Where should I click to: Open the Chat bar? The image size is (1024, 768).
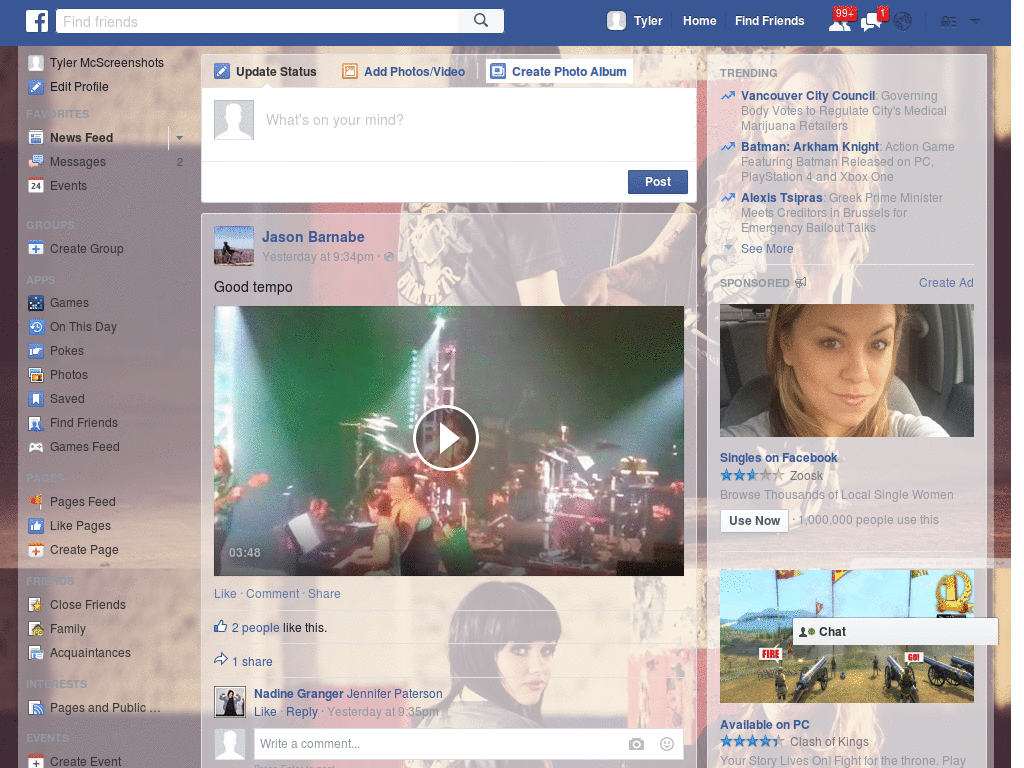click(x=895, y=632)
